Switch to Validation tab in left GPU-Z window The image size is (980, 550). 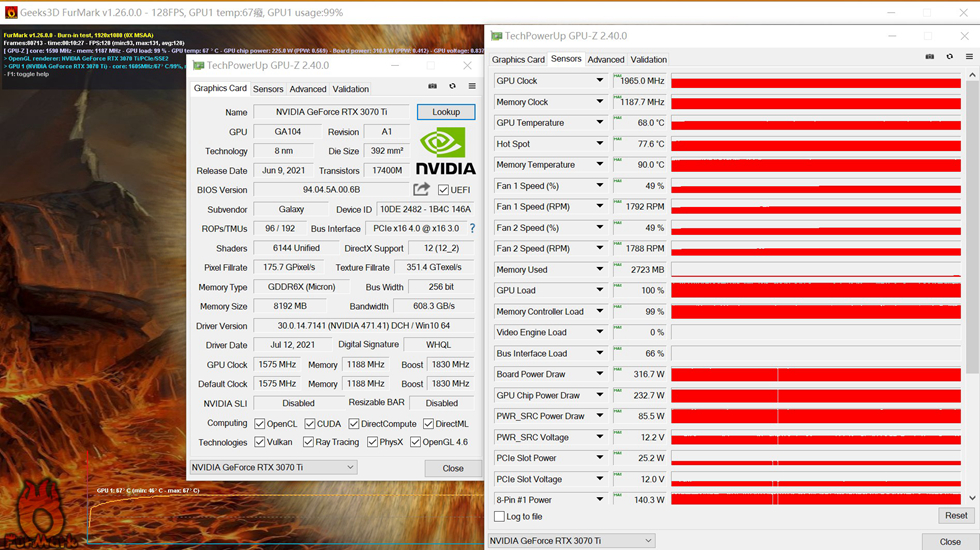tap(351, 89)
